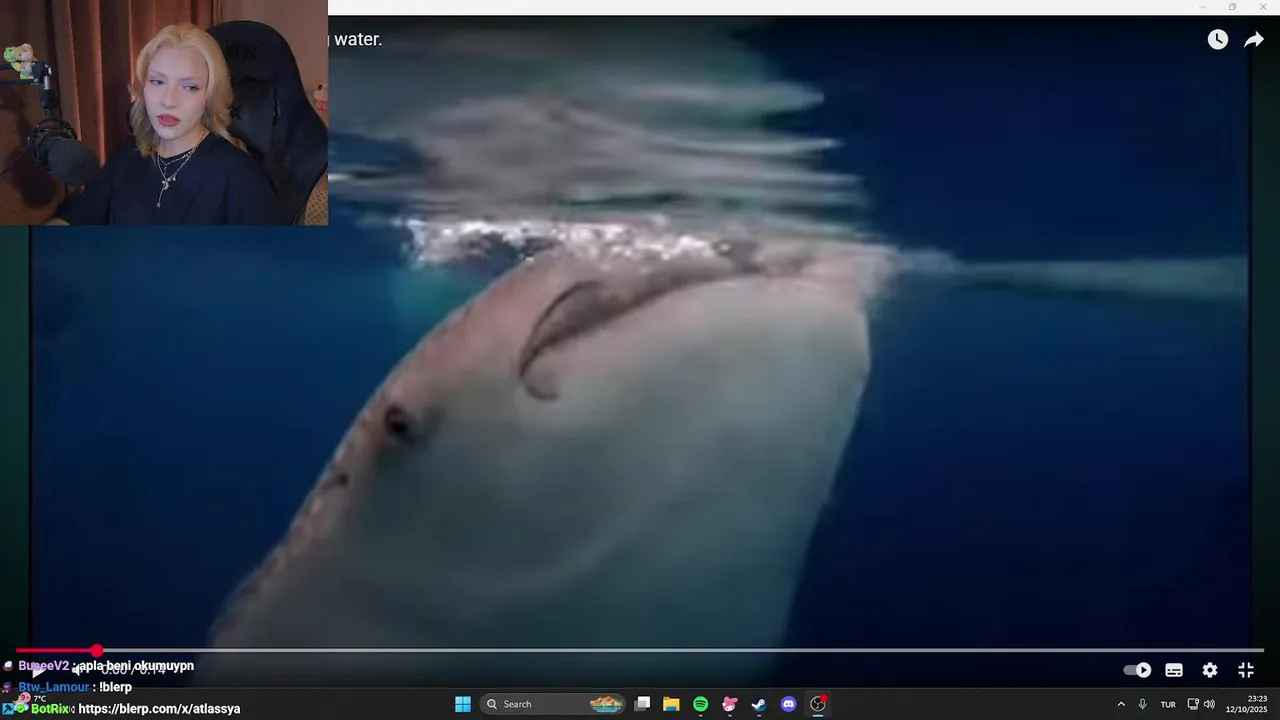This screenshot has width=1280, height=720.
Task: Show hidden system tray icons
Action: coord(1121,704)
